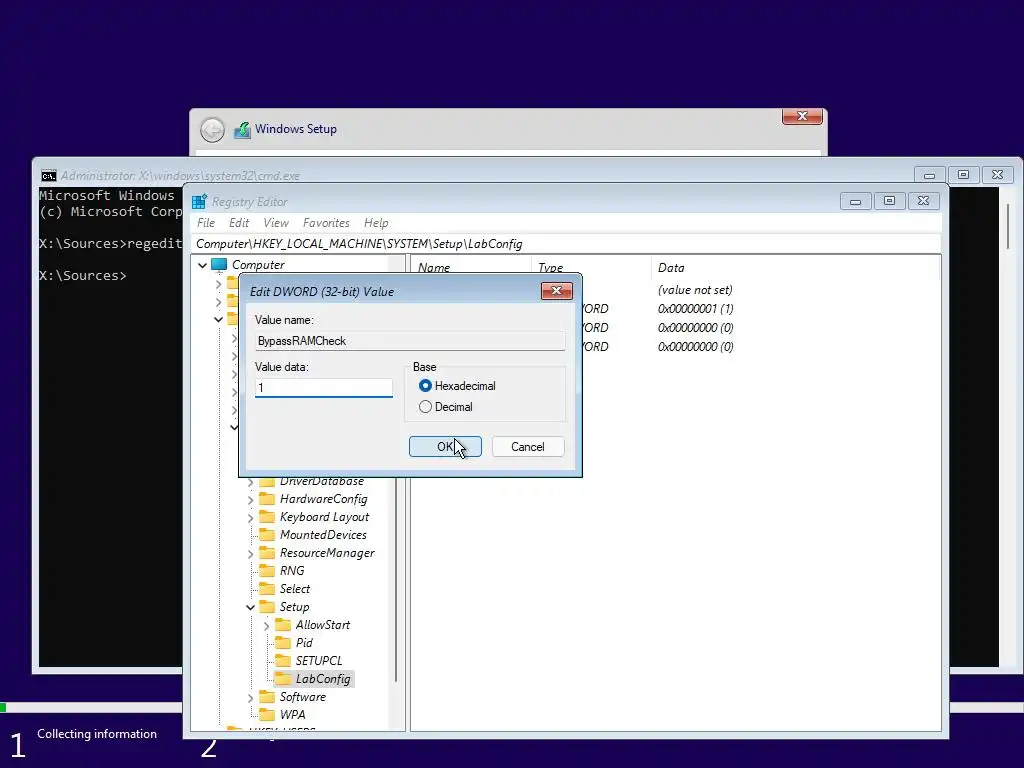This screenshot has width=1024, height=768.
Task: Close the Edit DWORD dialog with X
Action: [556, 291]
